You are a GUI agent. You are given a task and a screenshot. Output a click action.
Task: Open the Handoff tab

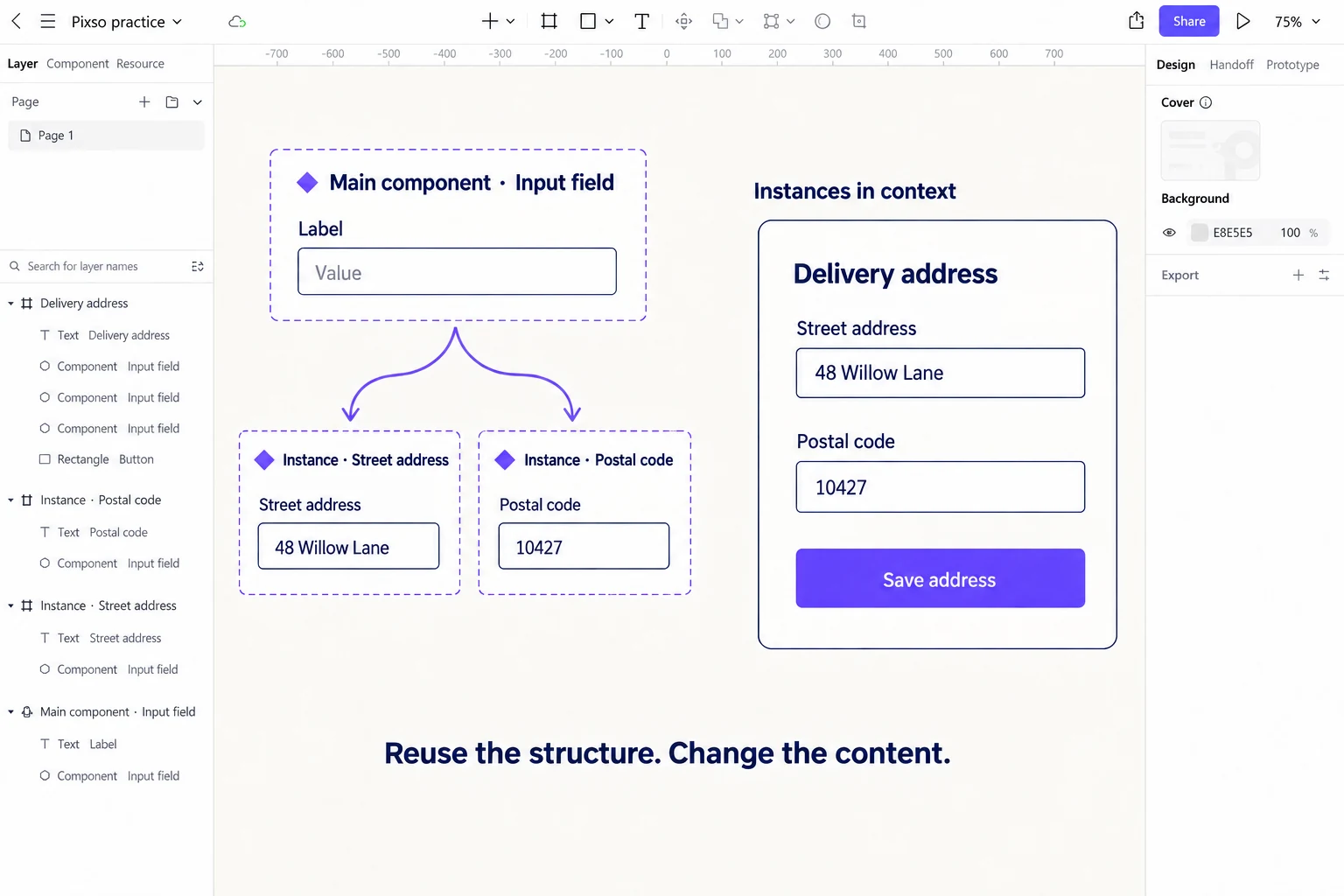tap(1231, 65)
